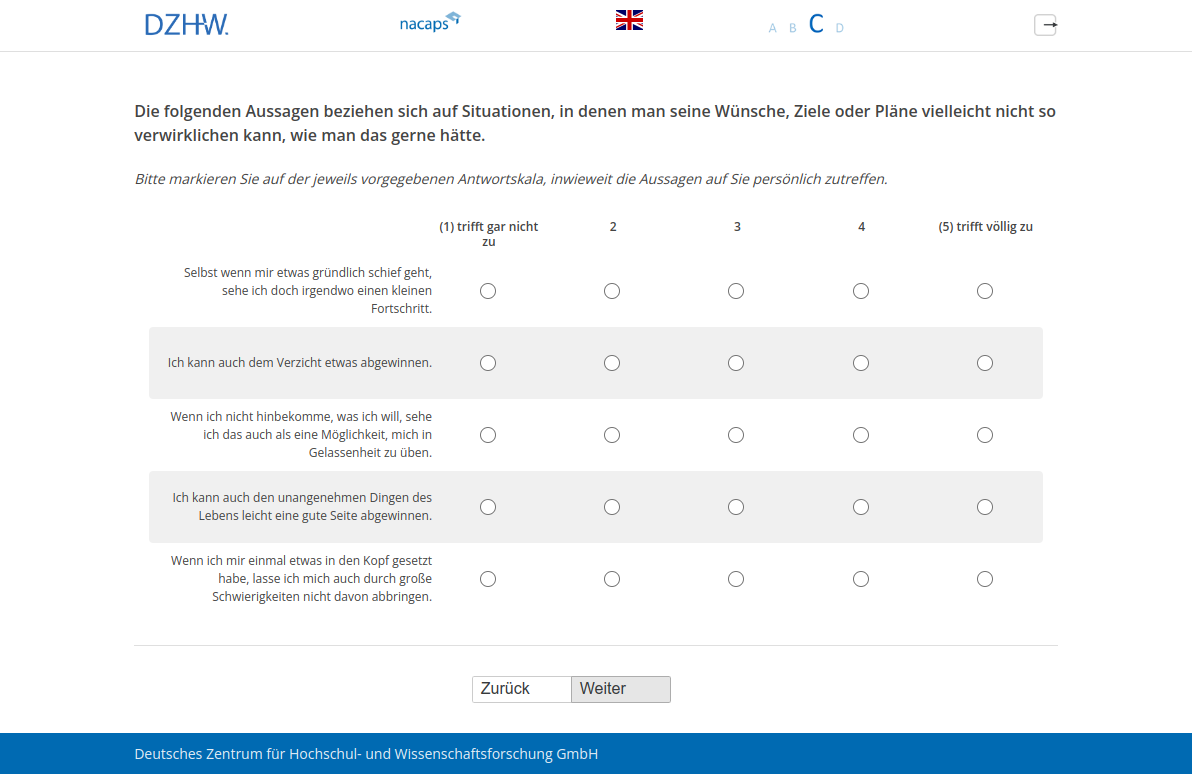Rate 'in den Kopf gesetzt' statement as 2
The height and width of the screenshot is (783, 1192).
(x=612, y=579)
